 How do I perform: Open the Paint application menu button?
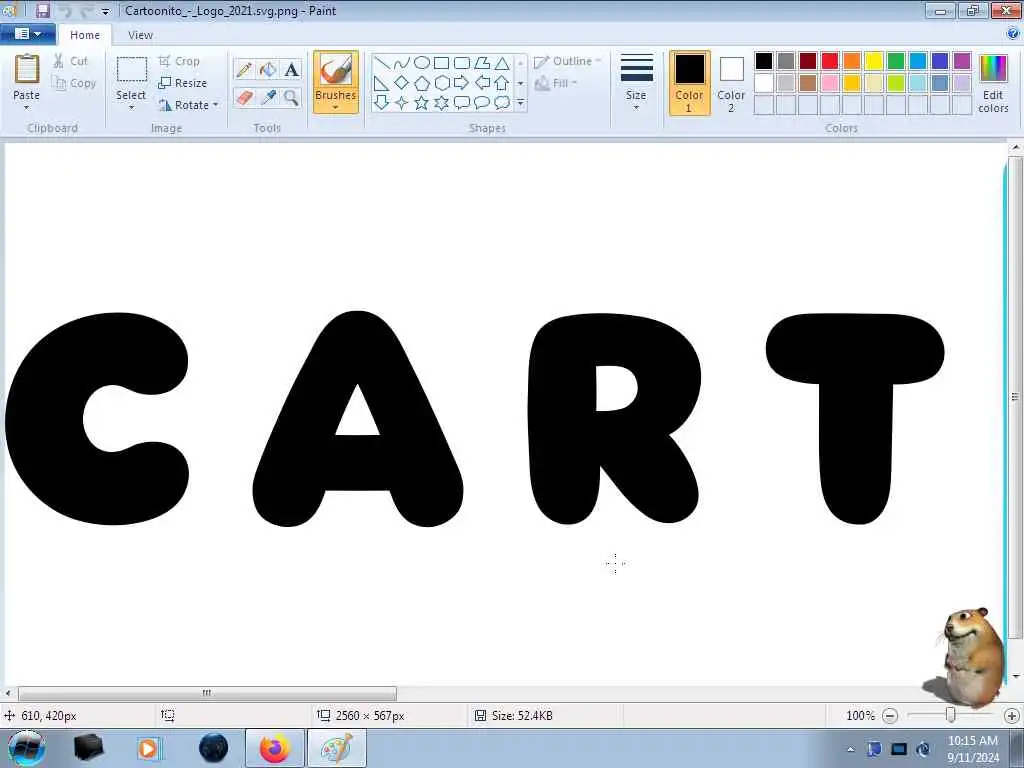(27, 34)
